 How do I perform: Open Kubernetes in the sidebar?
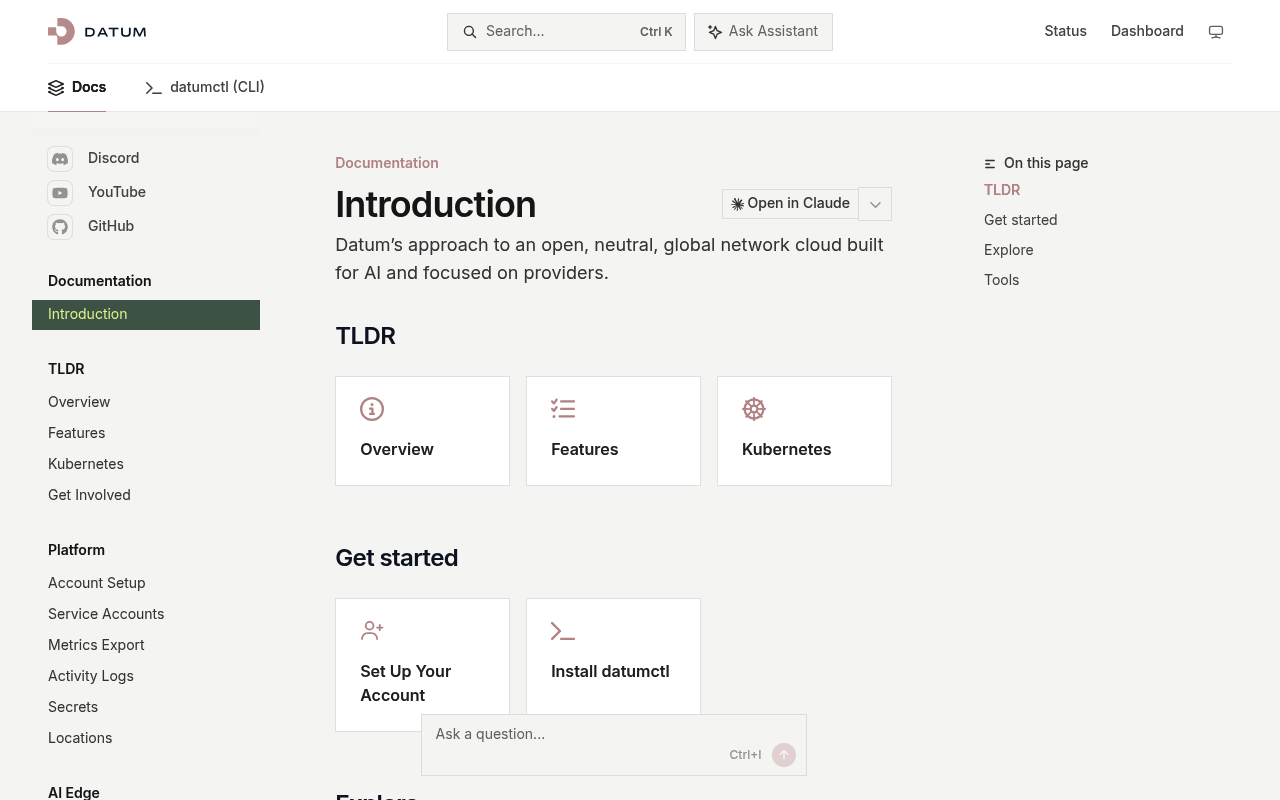[x=86, y=464]
